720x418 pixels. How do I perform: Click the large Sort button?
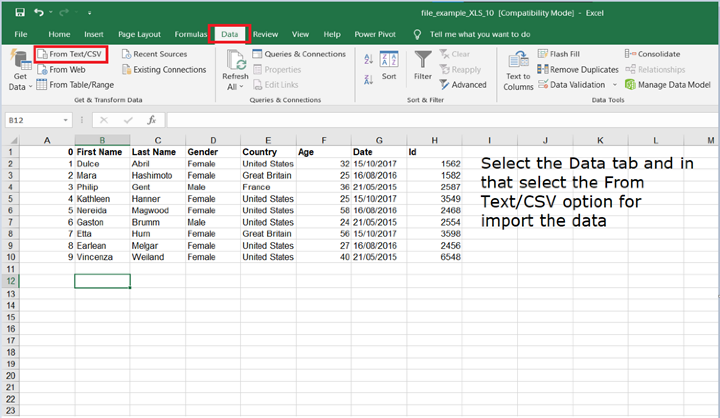point(388,67)
